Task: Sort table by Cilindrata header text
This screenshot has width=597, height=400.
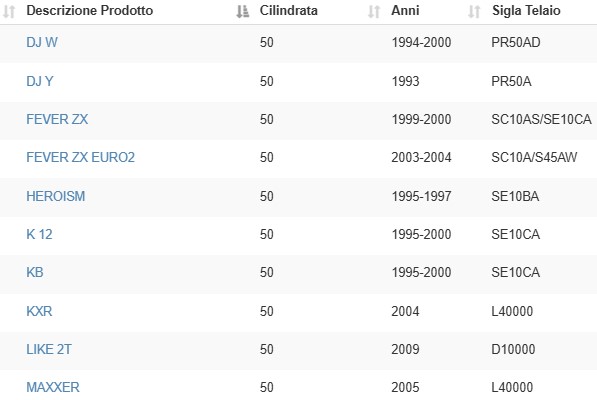Action: pyautogui.click(x=289, y=11)
